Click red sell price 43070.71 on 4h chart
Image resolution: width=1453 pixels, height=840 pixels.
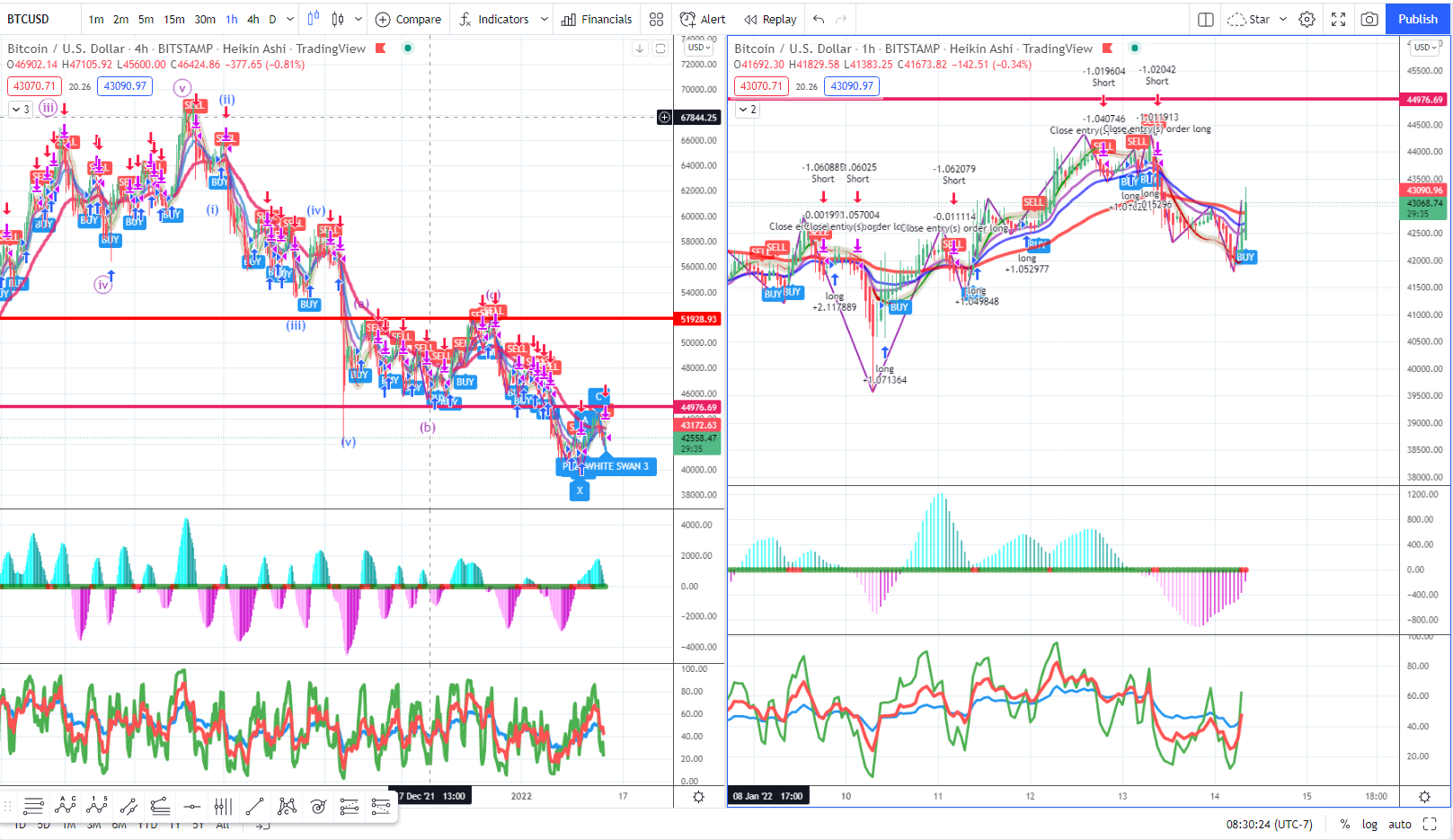(x=34, y=86)
